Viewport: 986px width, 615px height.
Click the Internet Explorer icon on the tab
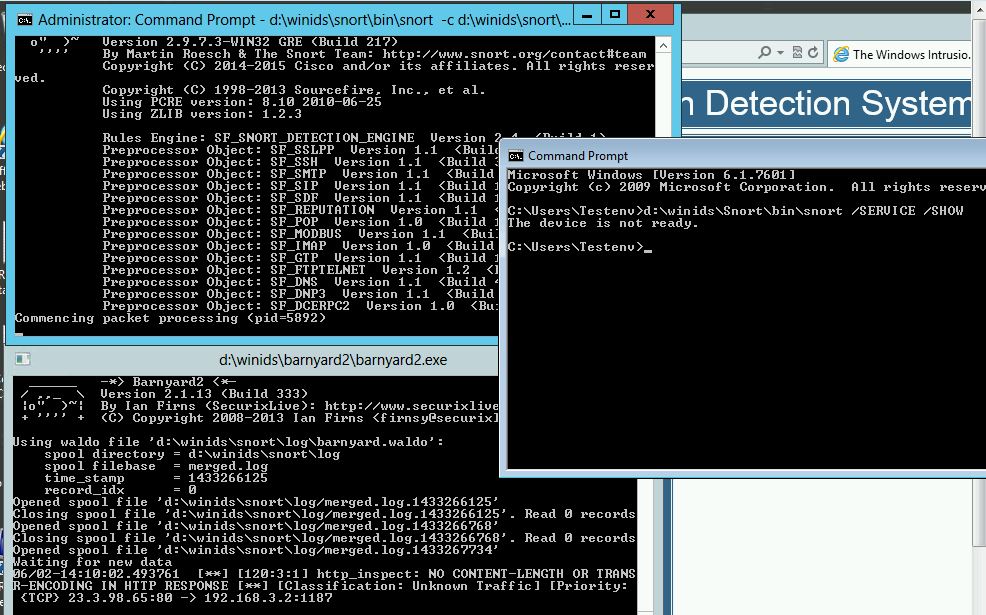click(841, 54)
